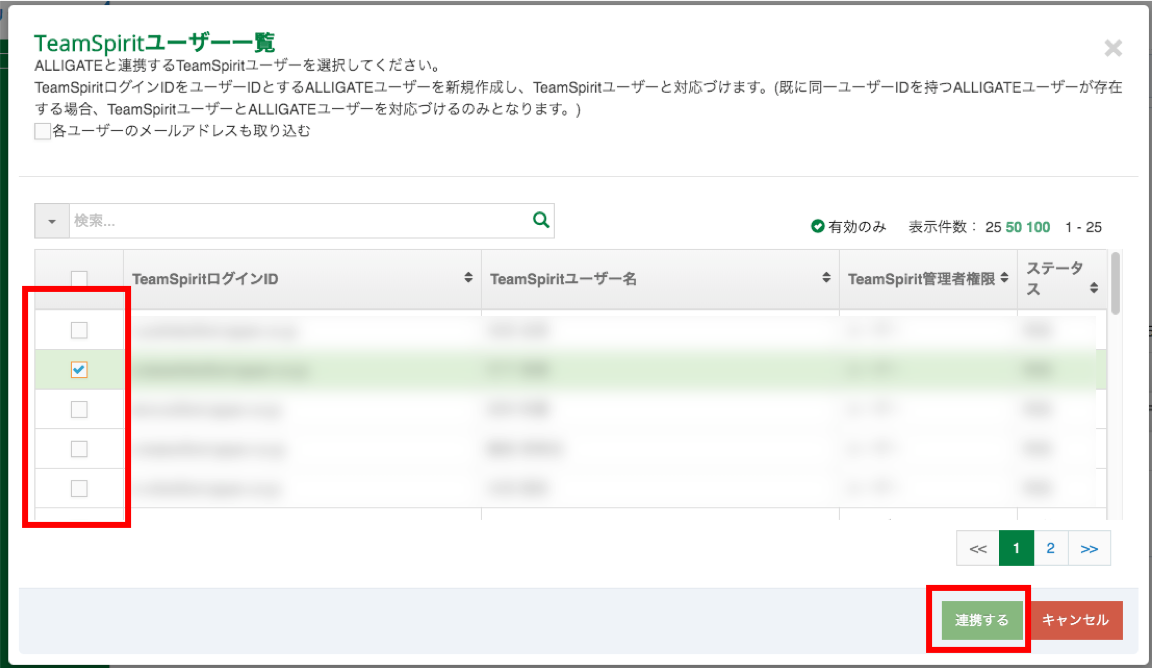This screenshot has width=1152, height=668.
Task: Go to last page with >> icon
Action: pos(1089,548)
